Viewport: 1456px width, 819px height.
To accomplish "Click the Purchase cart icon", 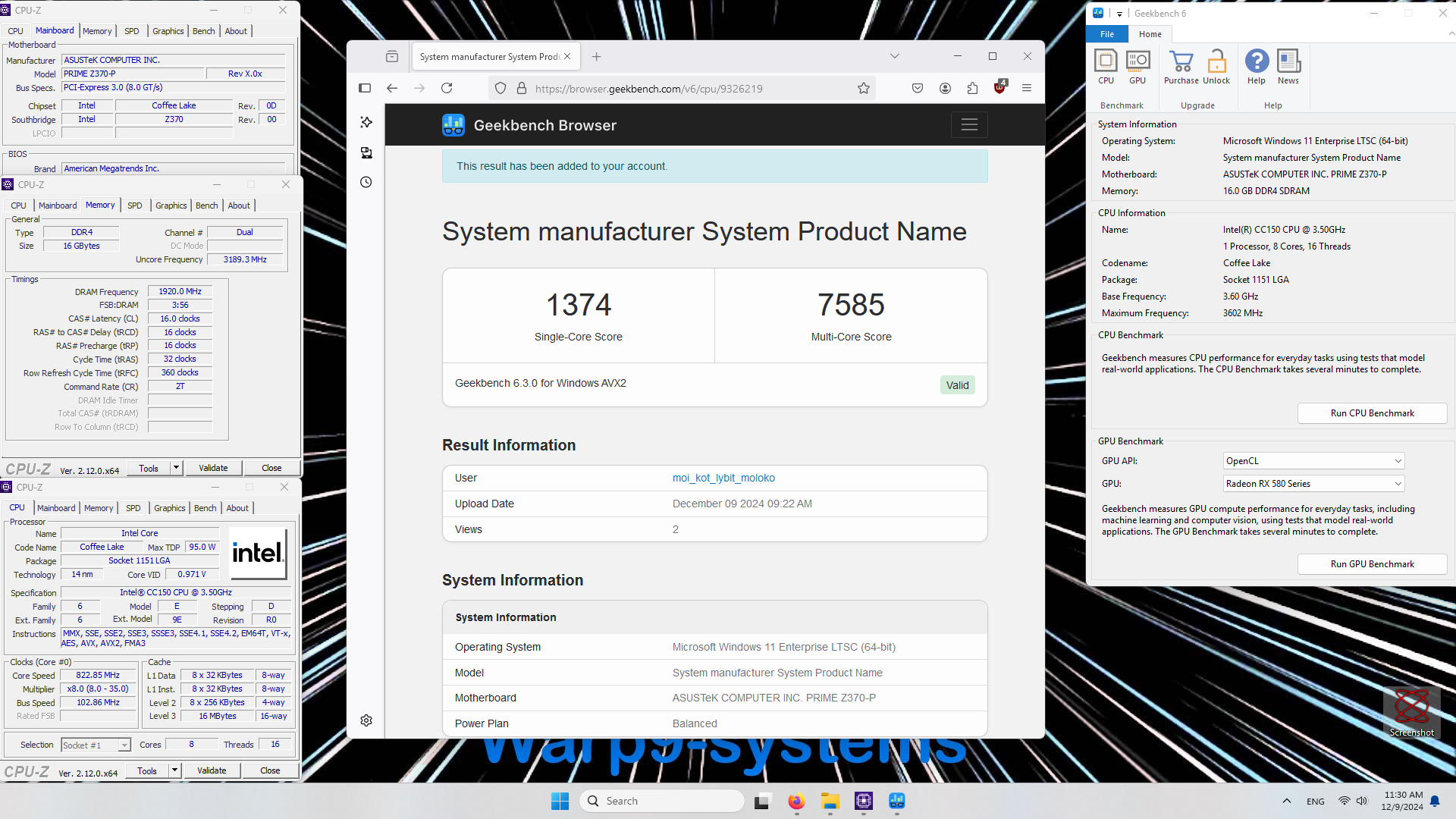I will pos(1181,67).
